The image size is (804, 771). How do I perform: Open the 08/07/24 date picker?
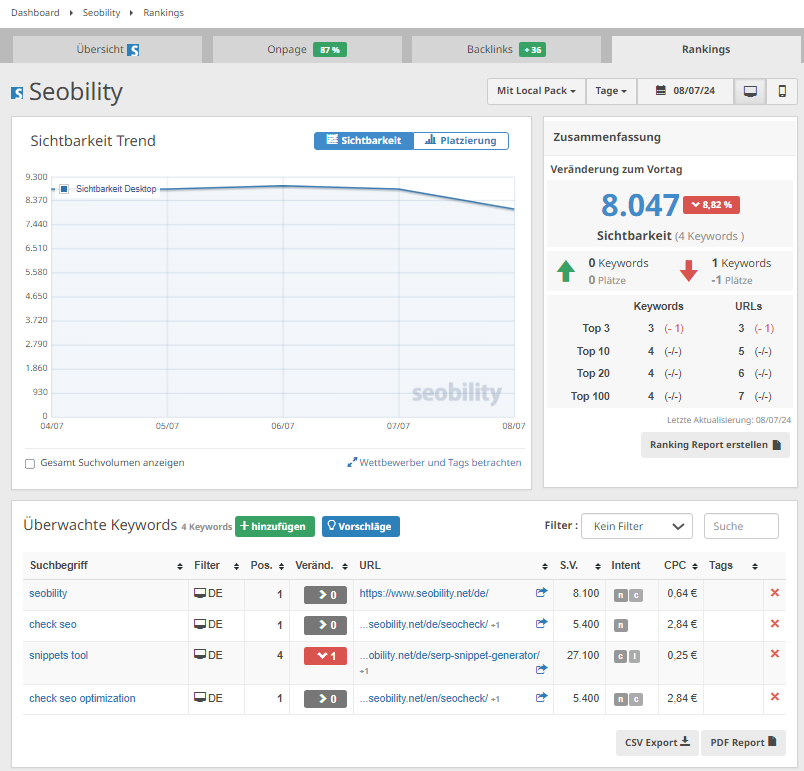[686, 91]
